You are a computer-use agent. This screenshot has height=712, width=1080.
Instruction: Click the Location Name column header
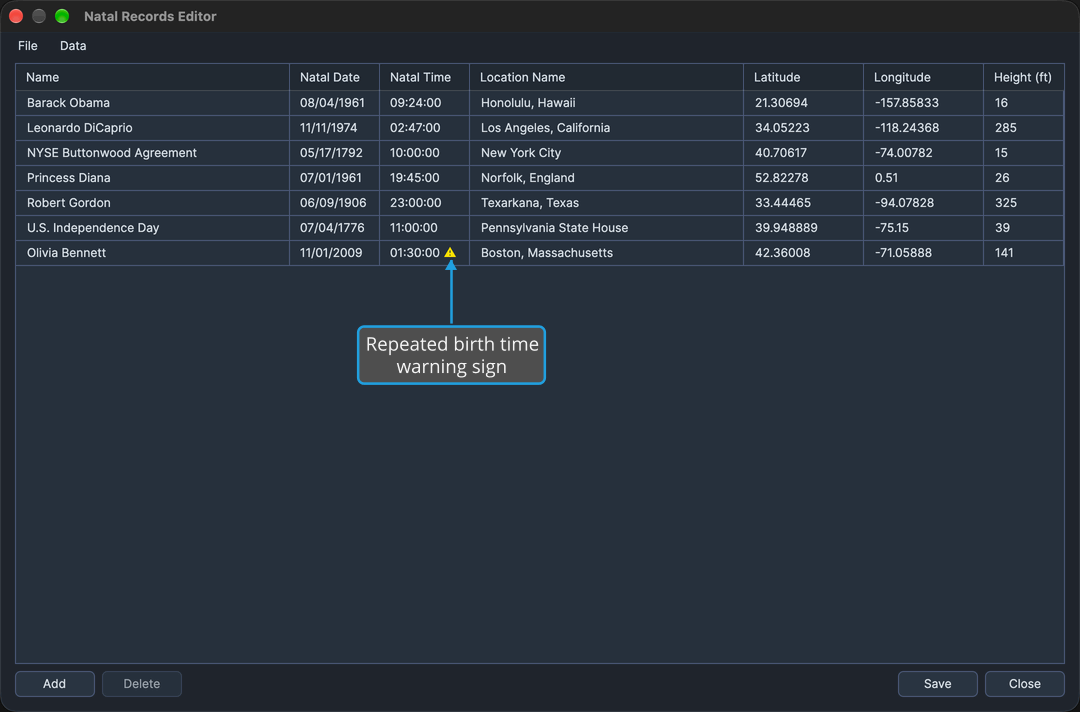607,77
